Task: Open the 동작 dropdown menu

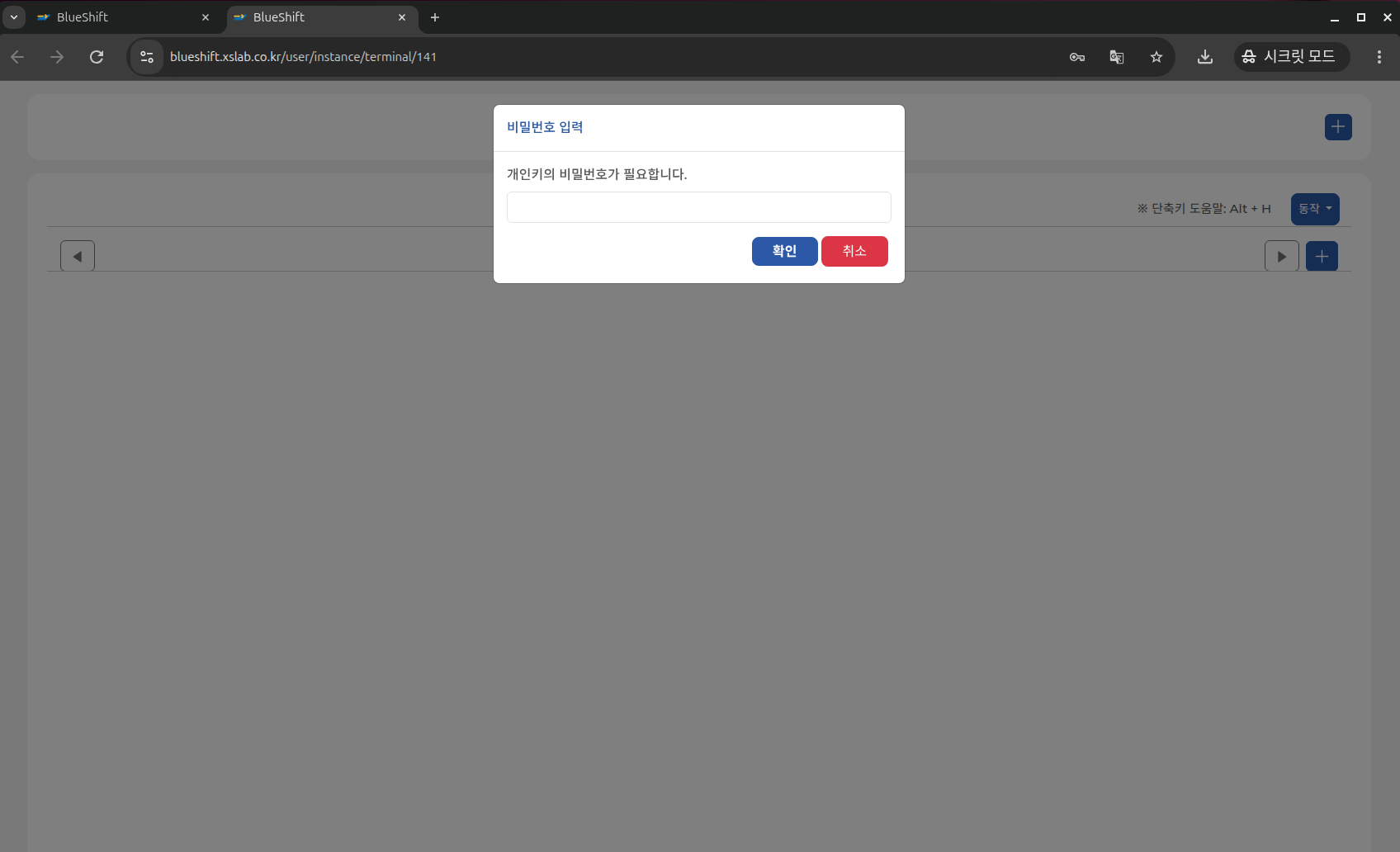Action: pyautogui.click(x=1314, y=209)
